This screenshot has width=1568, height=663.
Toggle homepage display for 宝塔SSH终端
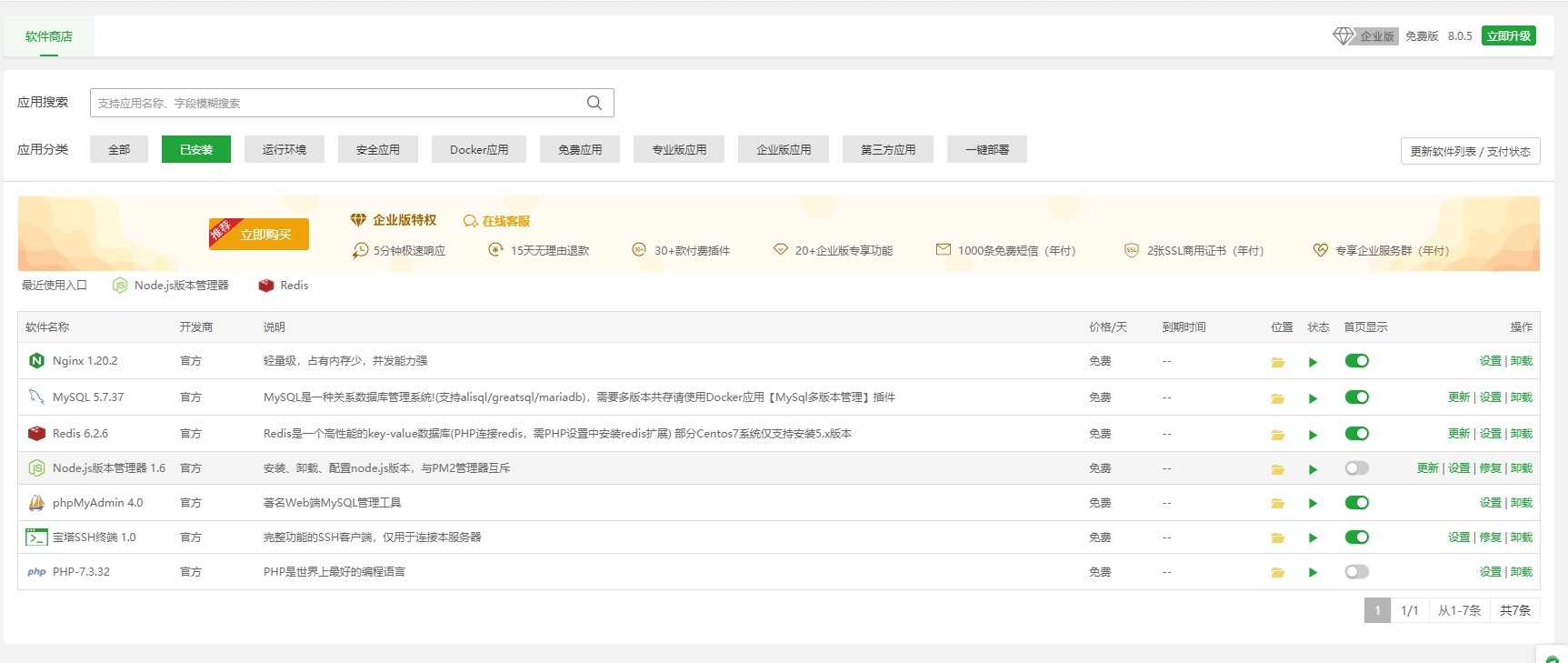1357,537
